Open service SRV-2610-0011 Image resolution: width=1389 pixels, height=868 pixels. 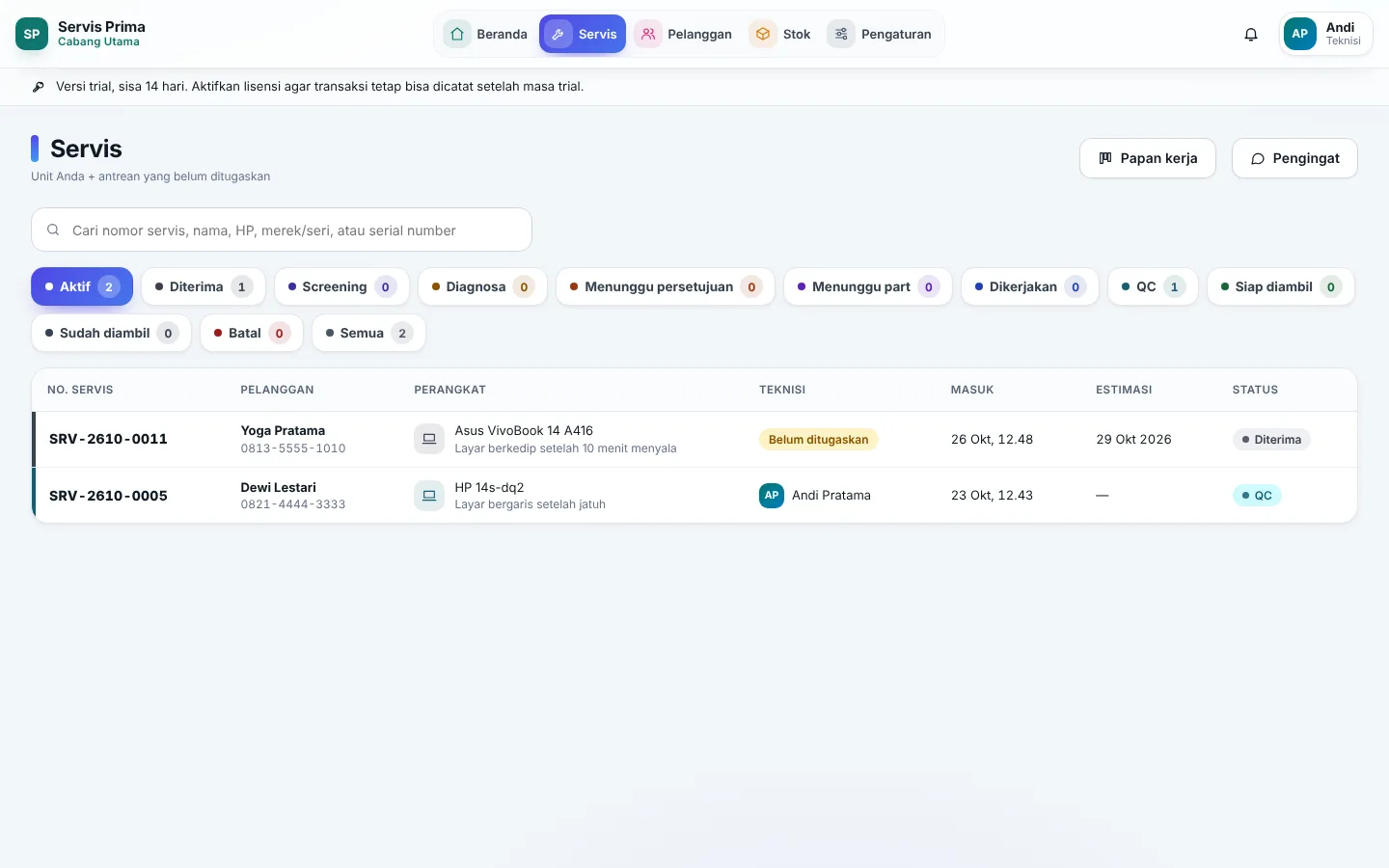pos(108,439)
